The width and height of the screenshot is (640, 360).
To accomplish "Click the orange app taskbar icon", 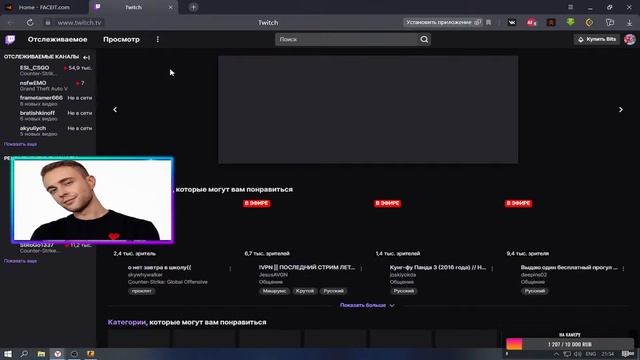I will click(x=91, y=354).
